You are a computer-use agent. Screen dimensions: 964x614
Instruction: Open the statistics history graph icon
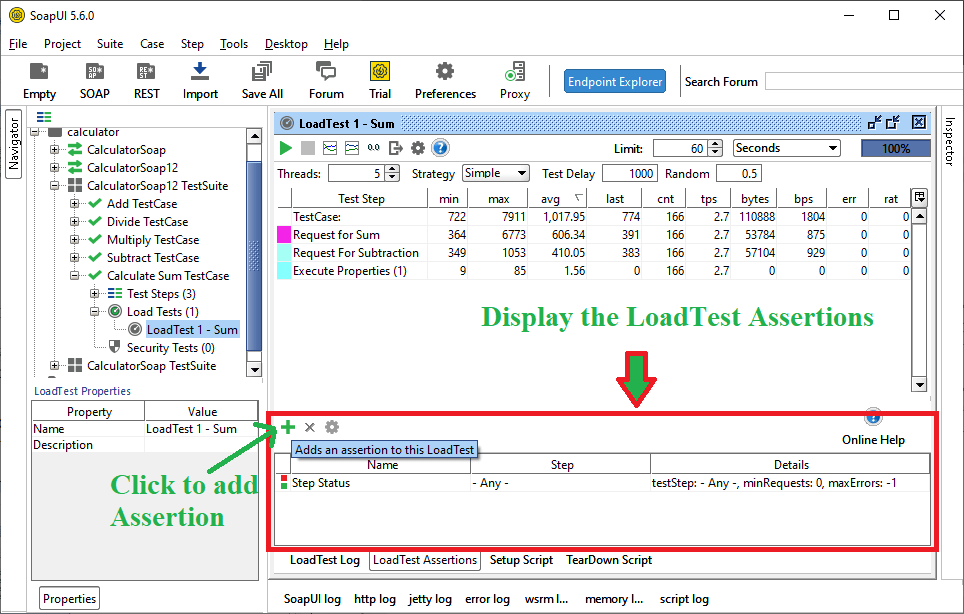tap(352, 148)
